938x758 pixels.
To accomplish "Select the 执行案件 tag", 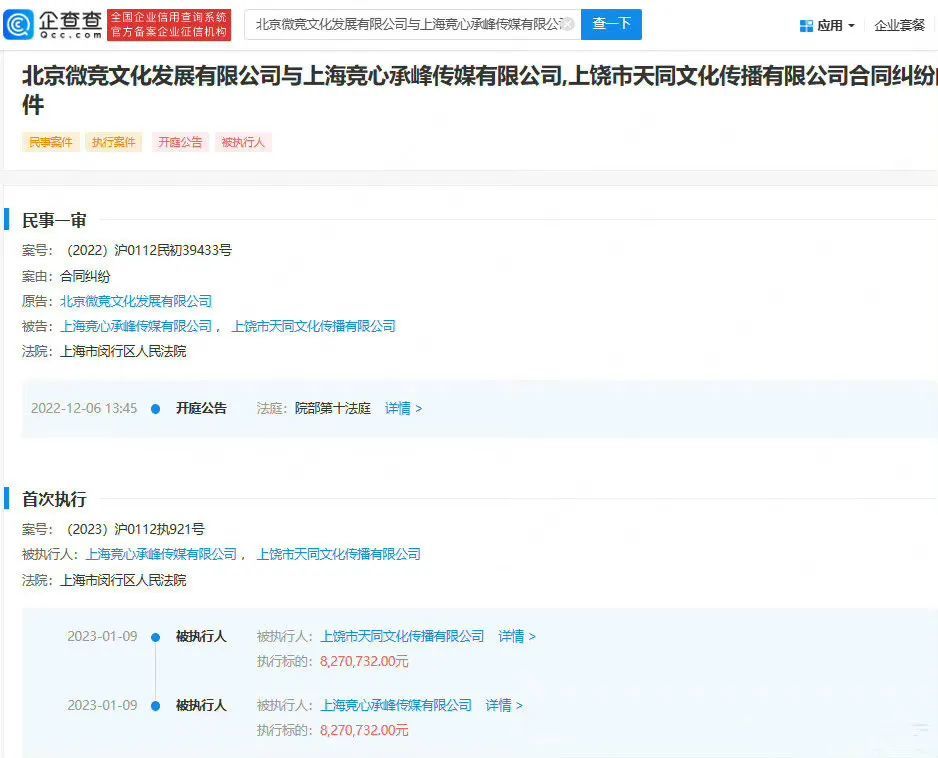I will coord(113,142).
